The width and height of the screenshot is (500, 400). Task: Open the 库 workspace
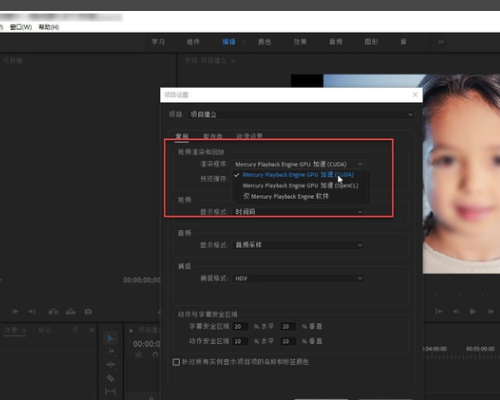pos(403,42)
